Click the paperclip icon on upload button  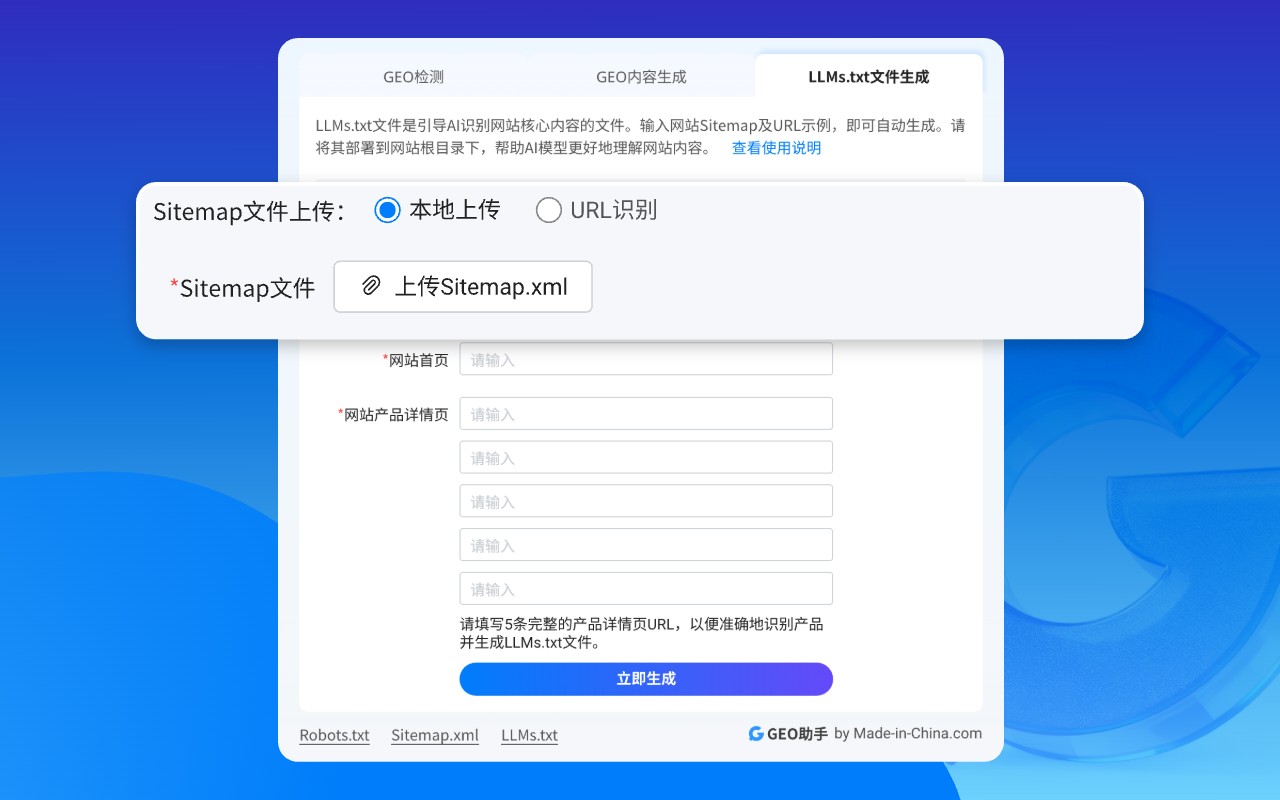point(371,286)
